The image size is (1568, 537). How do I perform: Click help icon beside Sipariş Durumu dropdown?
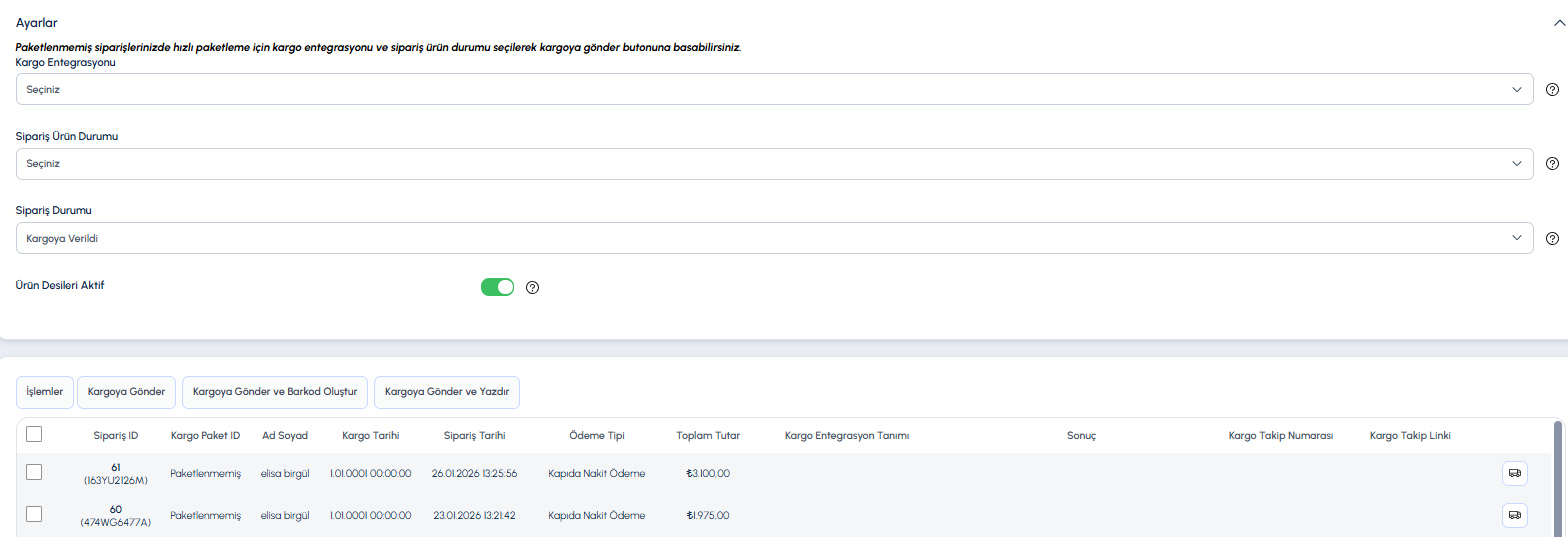[1552, 238]
